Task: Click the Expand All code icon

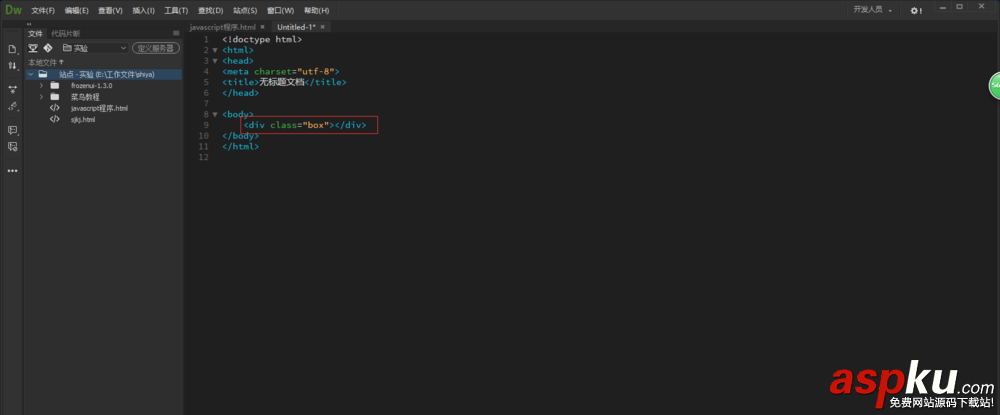Action: coord(13,89)
